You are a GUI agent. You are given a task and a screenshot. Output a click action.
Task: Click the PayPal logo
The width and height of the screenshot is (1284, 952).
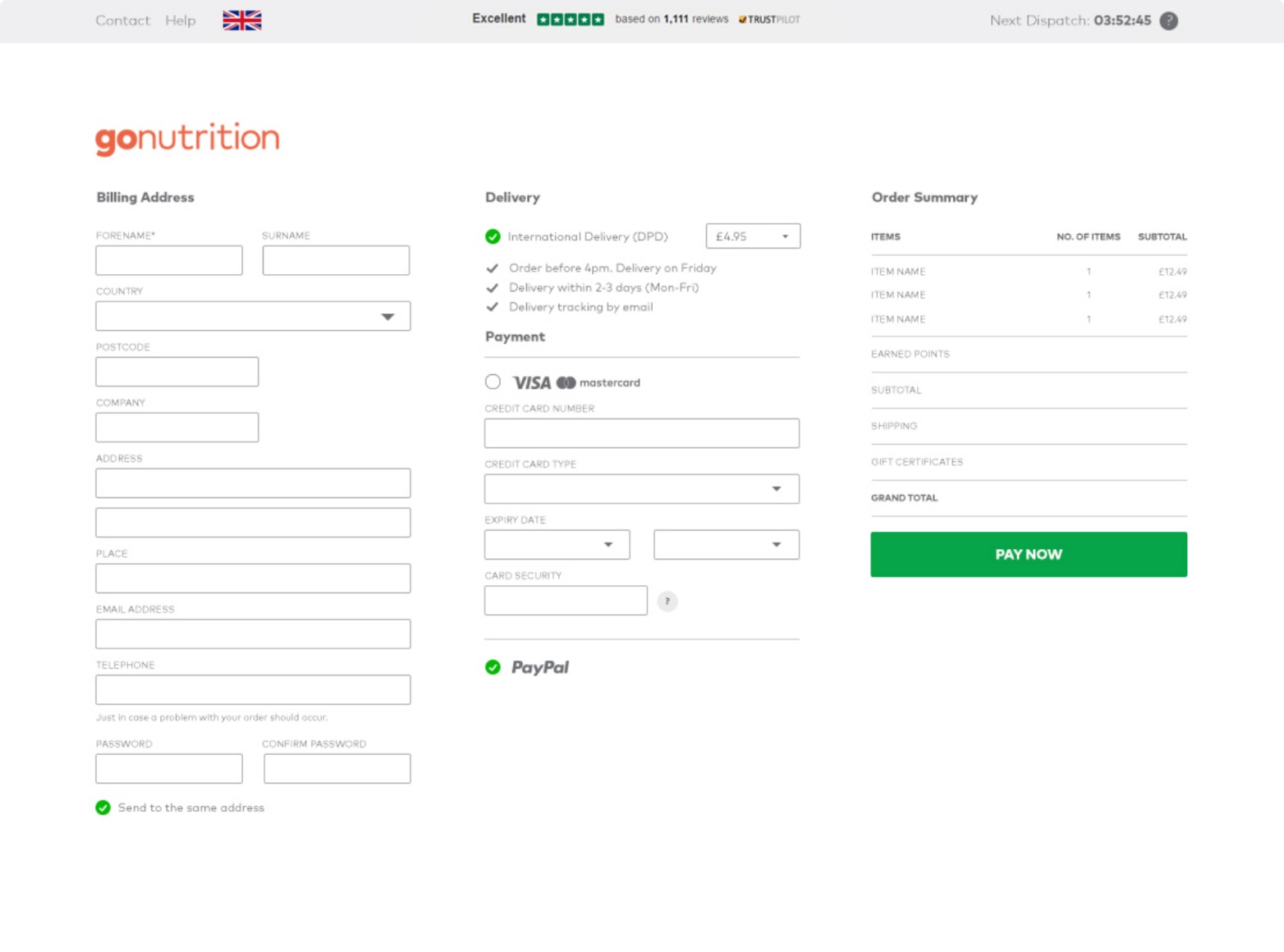tap(540, 667)
